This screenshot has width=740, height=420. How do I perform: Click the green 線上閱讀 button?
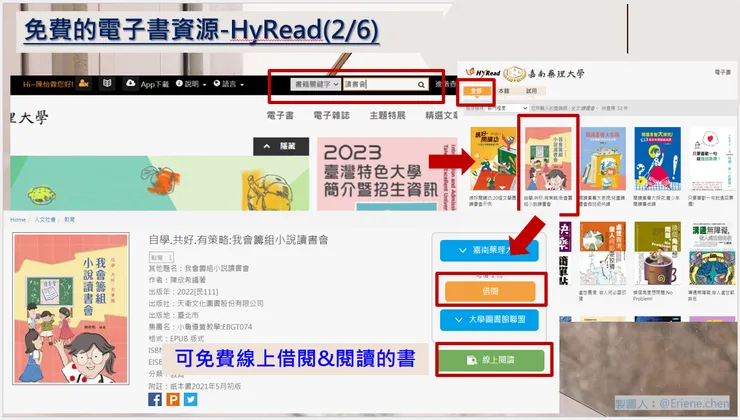[491, 361]
